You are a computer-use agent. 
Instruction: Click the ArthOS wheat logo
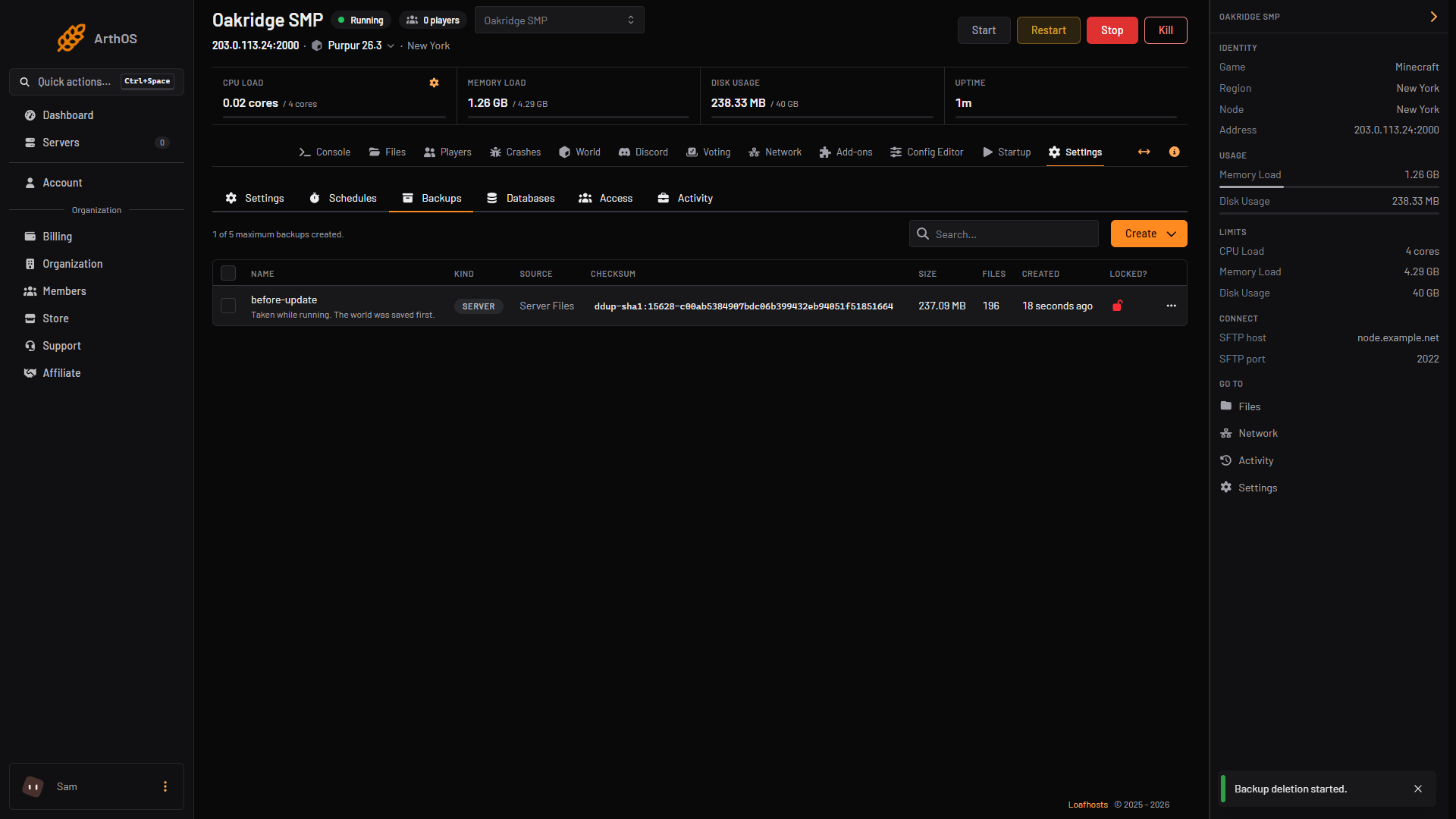click(71, 38)
